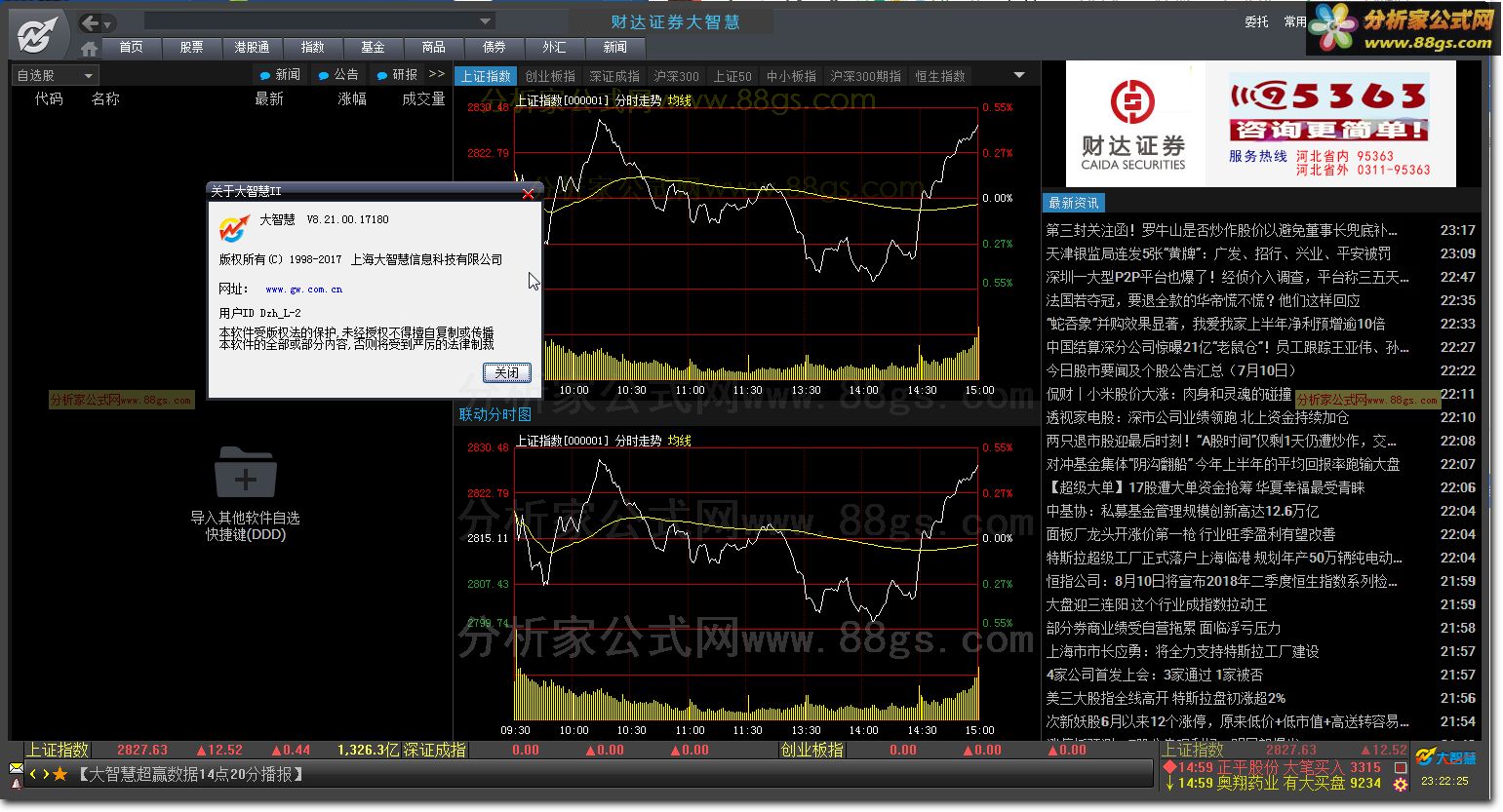Image resolution: width=1503 pixels, height=812 pixels.
Task: Sort by the 涨幅 column header
Action: 352,98
